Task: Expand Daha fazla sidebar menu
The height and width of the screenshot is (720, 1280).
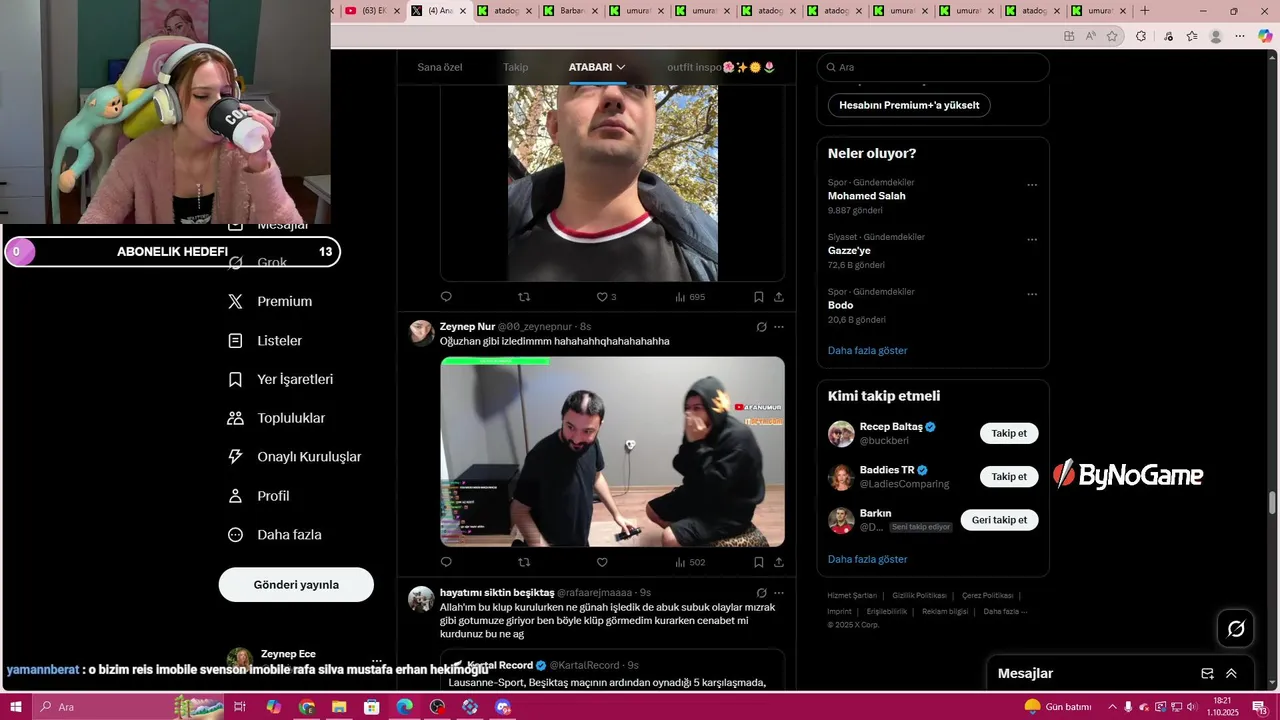Action: click(x=274, y=535)
